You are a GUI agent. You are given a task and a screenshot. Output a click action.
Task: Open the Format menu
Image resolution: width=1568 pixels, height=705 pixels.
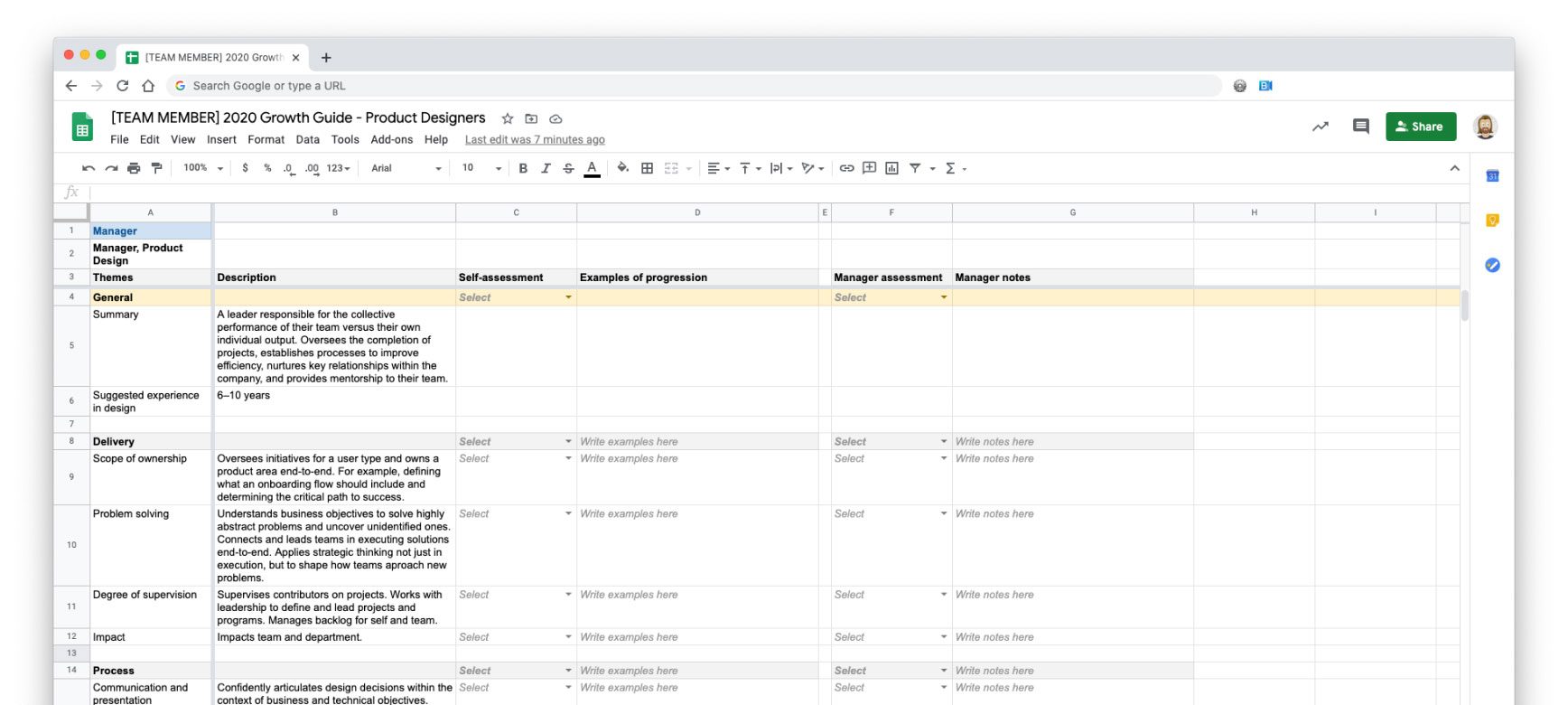pos(266,140)
